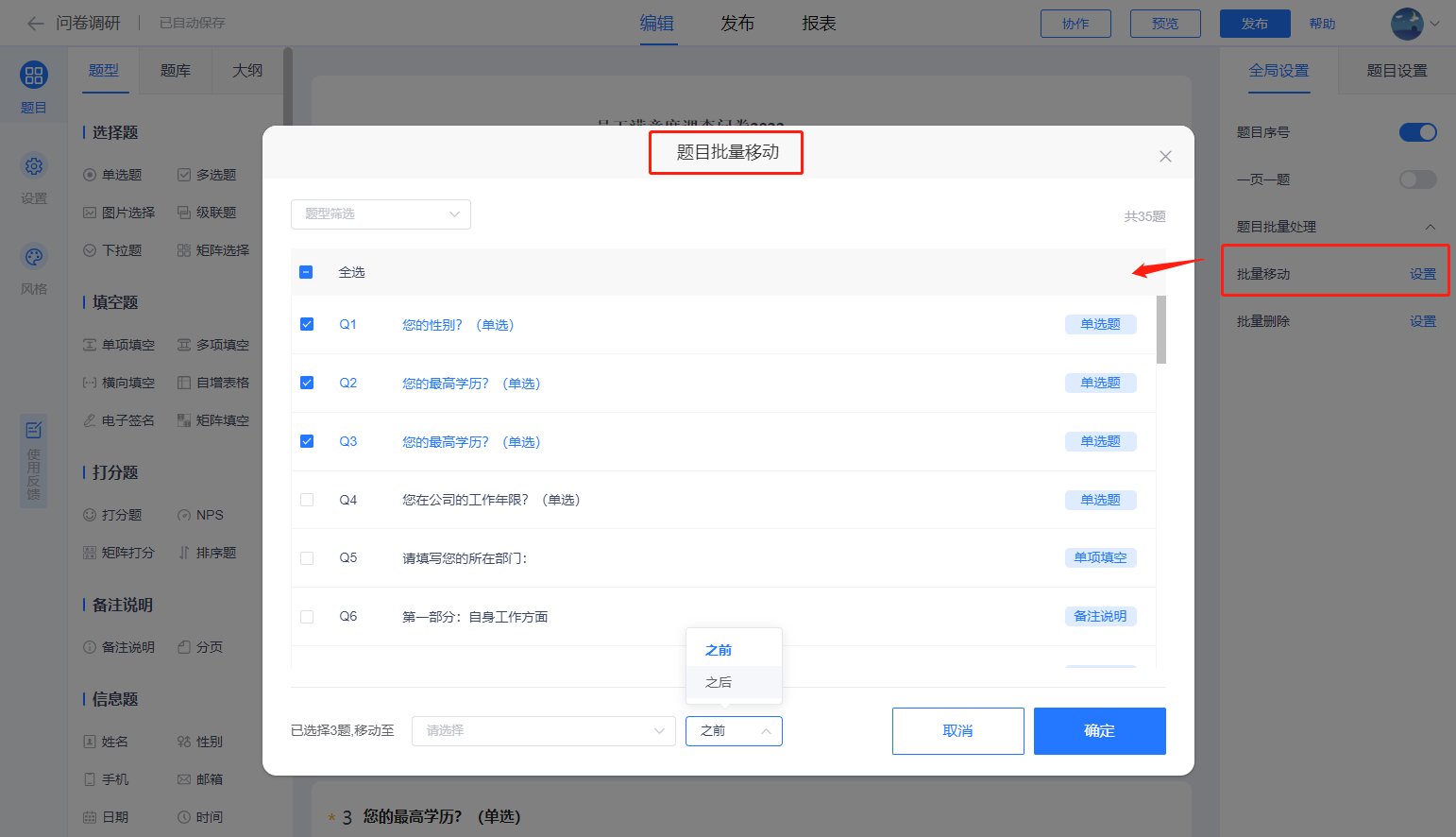Add a 多项填空 question type
This screenshot has height=837, width=1456.
213,345
